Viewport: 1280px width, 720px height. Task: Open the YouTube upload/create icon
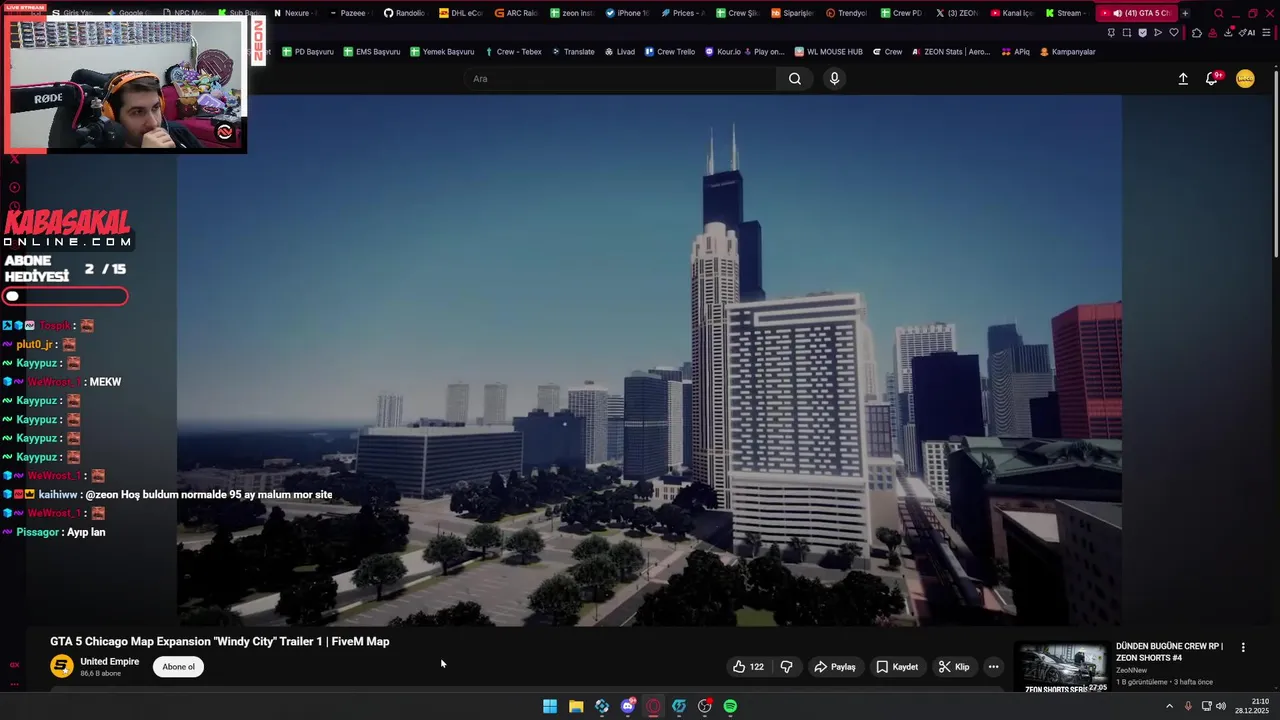click(x=1183, y=79)
